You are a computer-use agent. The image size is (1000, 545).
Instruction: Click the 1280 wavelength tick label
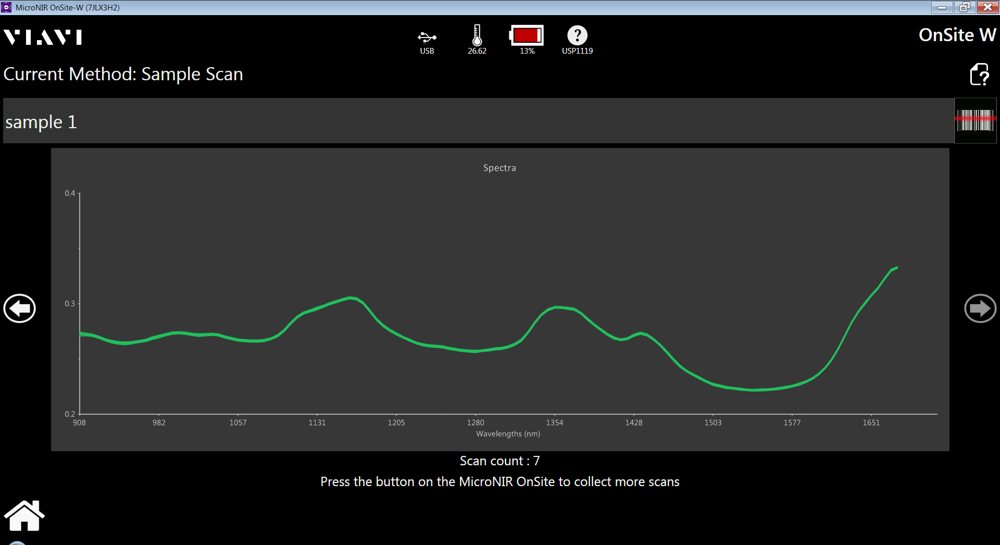475,423
